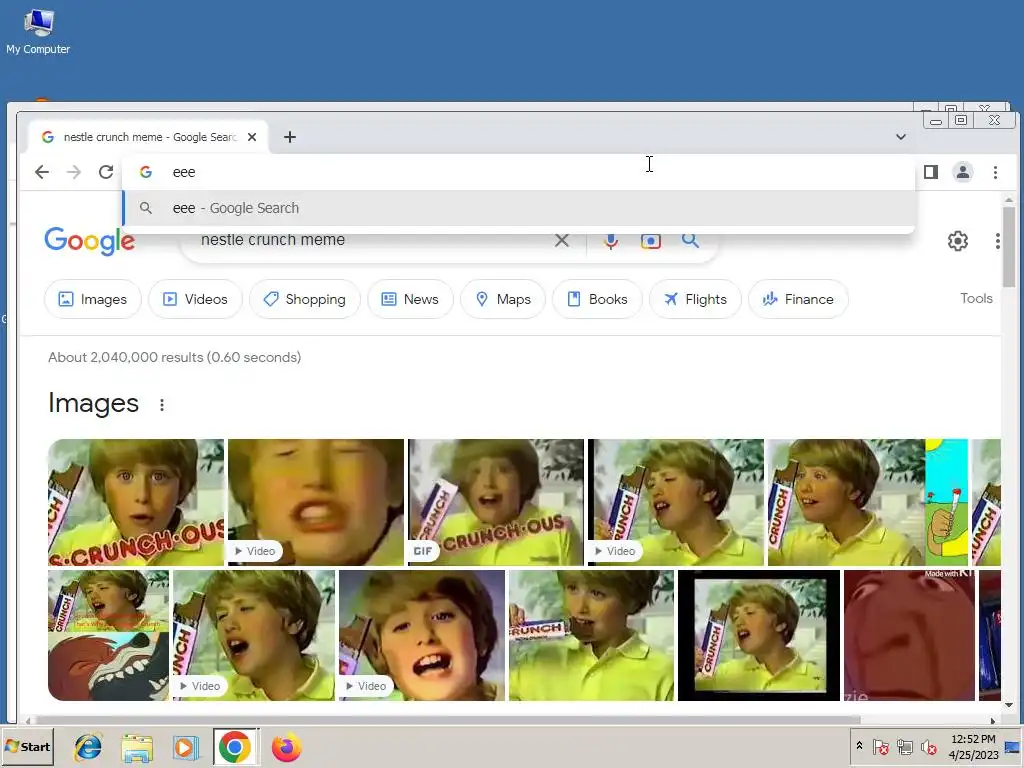Screen dimensions: 1024x768
Task: Select the nestle crunch meme tab
Action: [149, 137]
